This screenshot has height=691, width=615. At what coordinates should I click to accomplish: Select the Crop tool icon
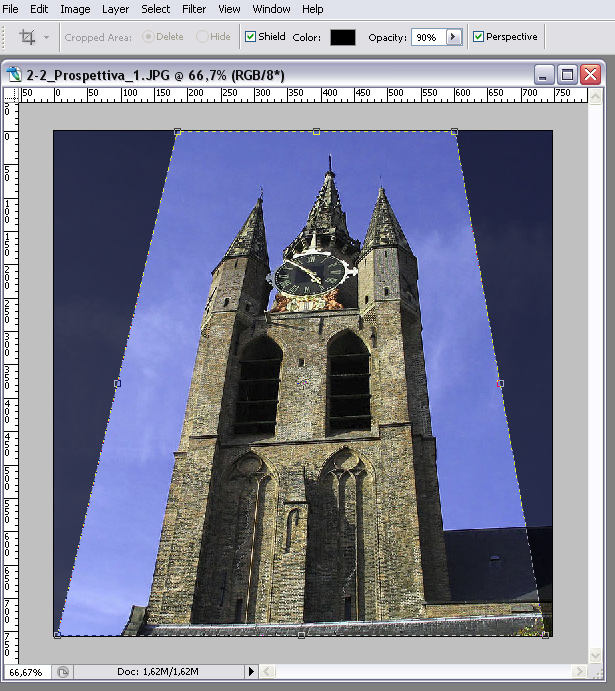point(27,37)
